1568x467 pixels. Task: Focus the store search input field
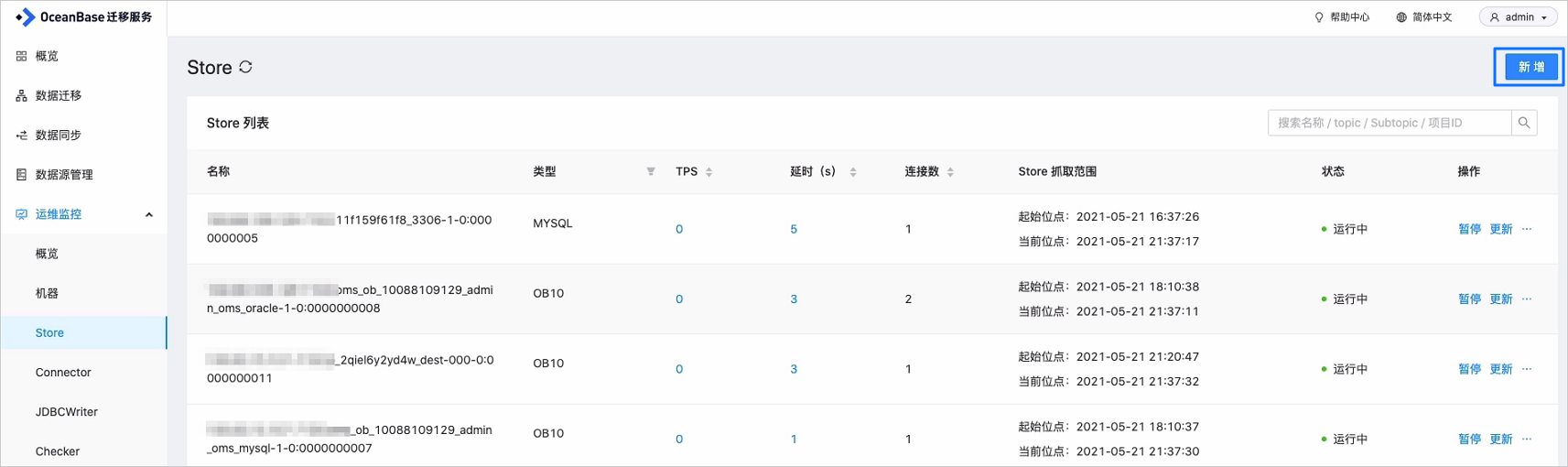coord(1390,123)
